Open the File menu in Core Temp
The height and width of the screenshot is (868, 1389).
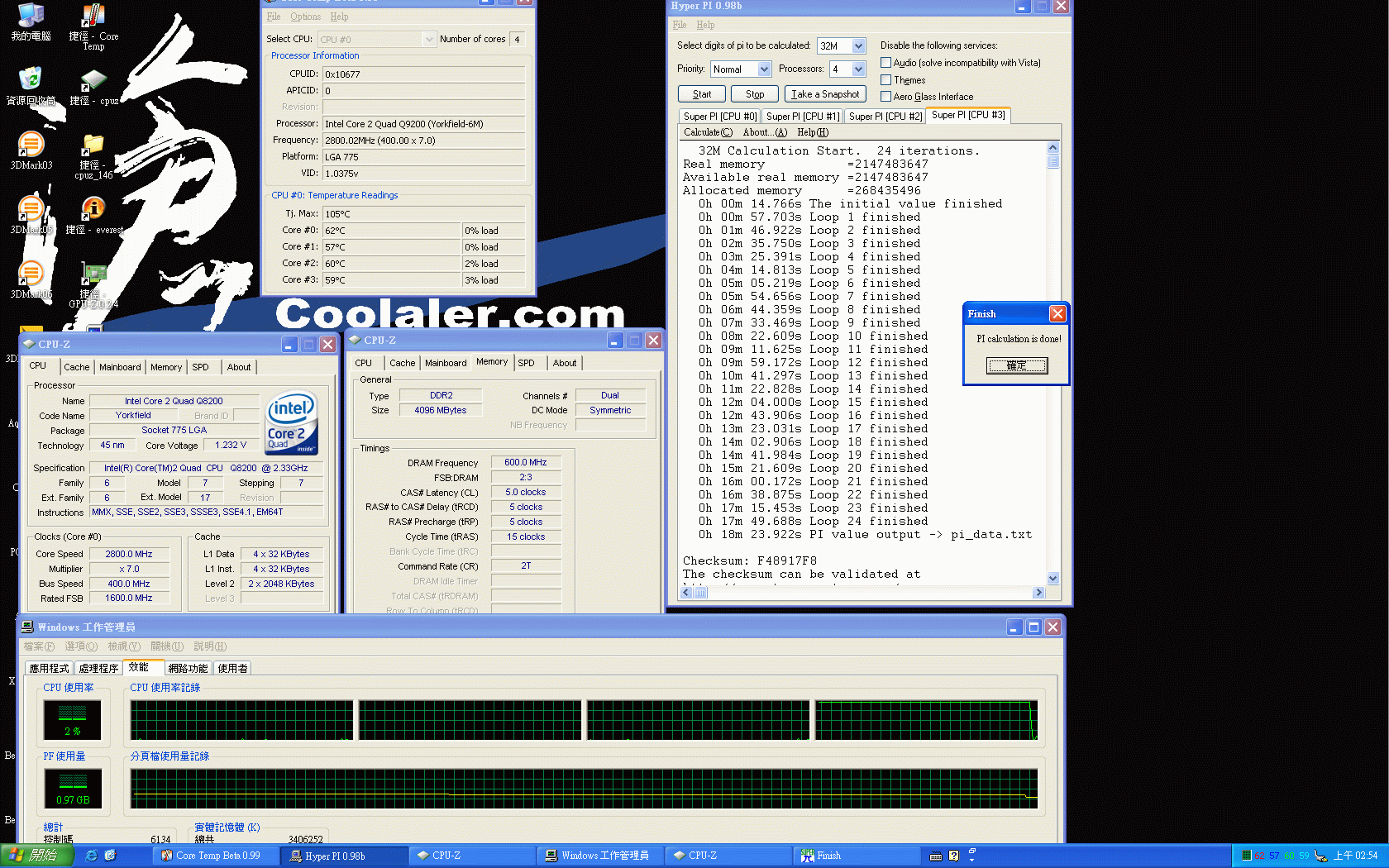[274, 17]
